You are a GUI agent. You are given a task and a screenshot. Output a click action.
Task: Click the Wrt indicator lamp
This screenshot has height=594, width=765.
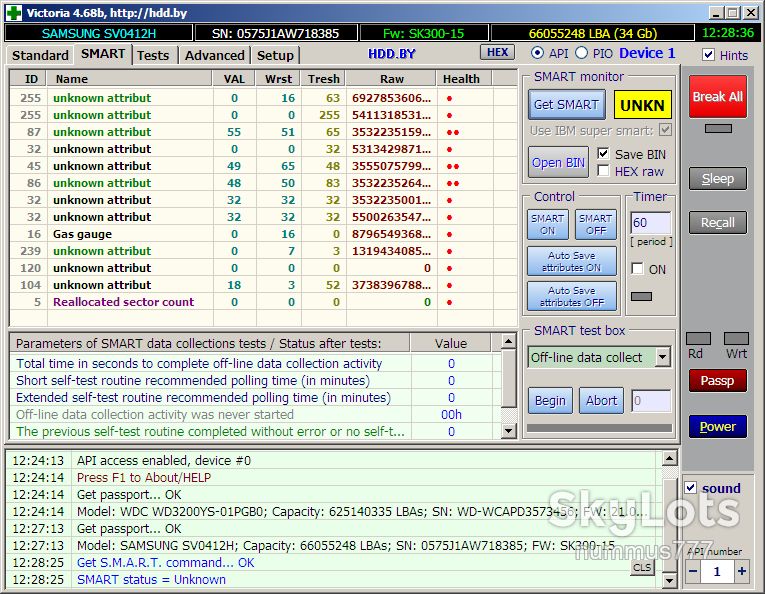[736, 338]
